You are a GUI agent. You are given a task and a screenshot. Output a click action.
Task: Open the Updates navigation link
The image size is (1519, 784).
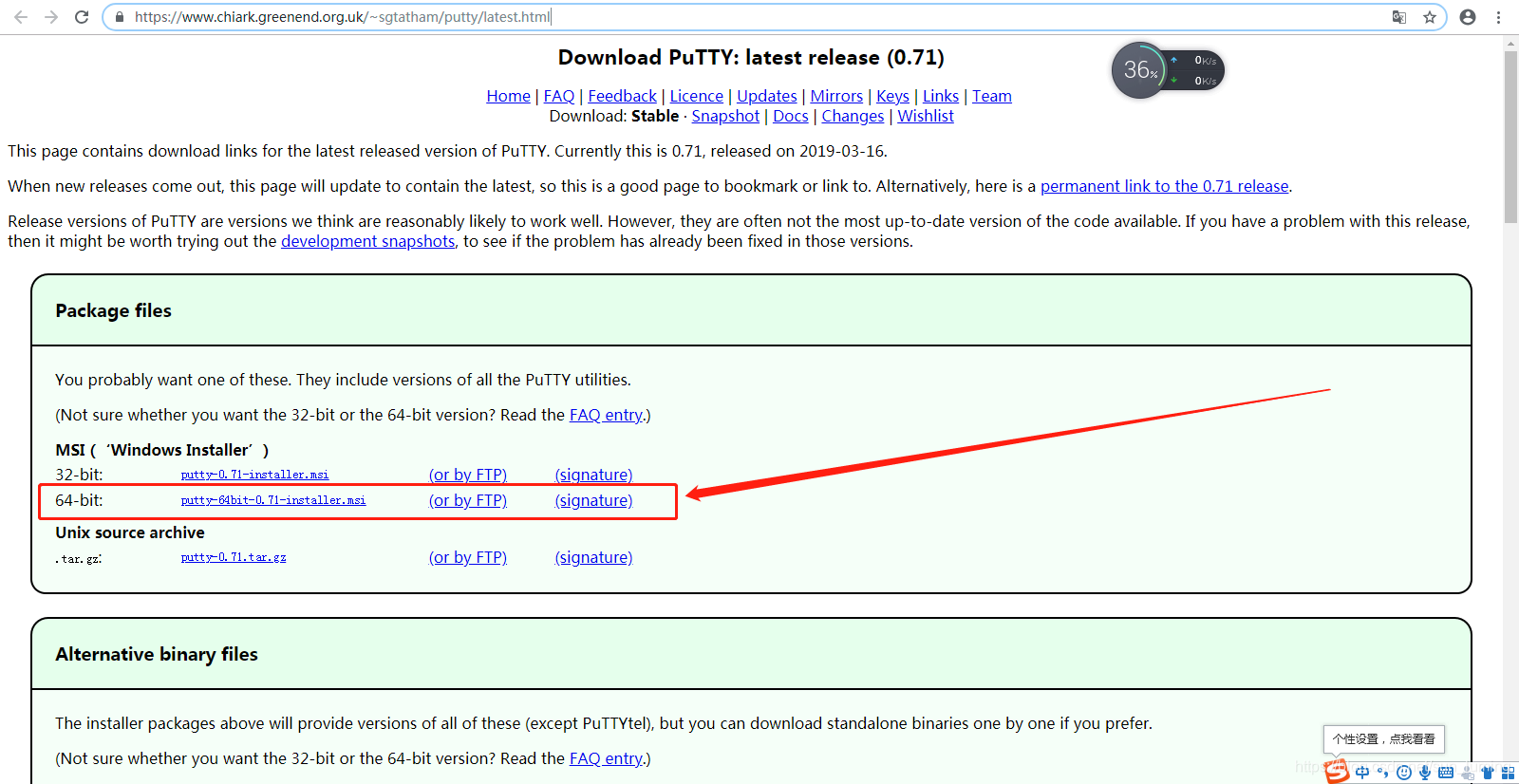(x=767, y=96)
